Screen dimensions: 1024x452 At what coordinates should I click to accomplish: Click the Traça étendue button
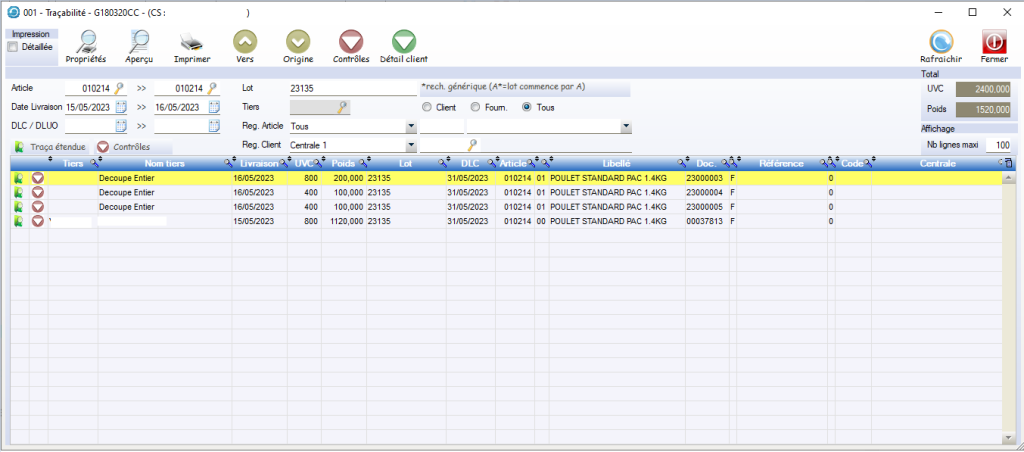point(50,147)
